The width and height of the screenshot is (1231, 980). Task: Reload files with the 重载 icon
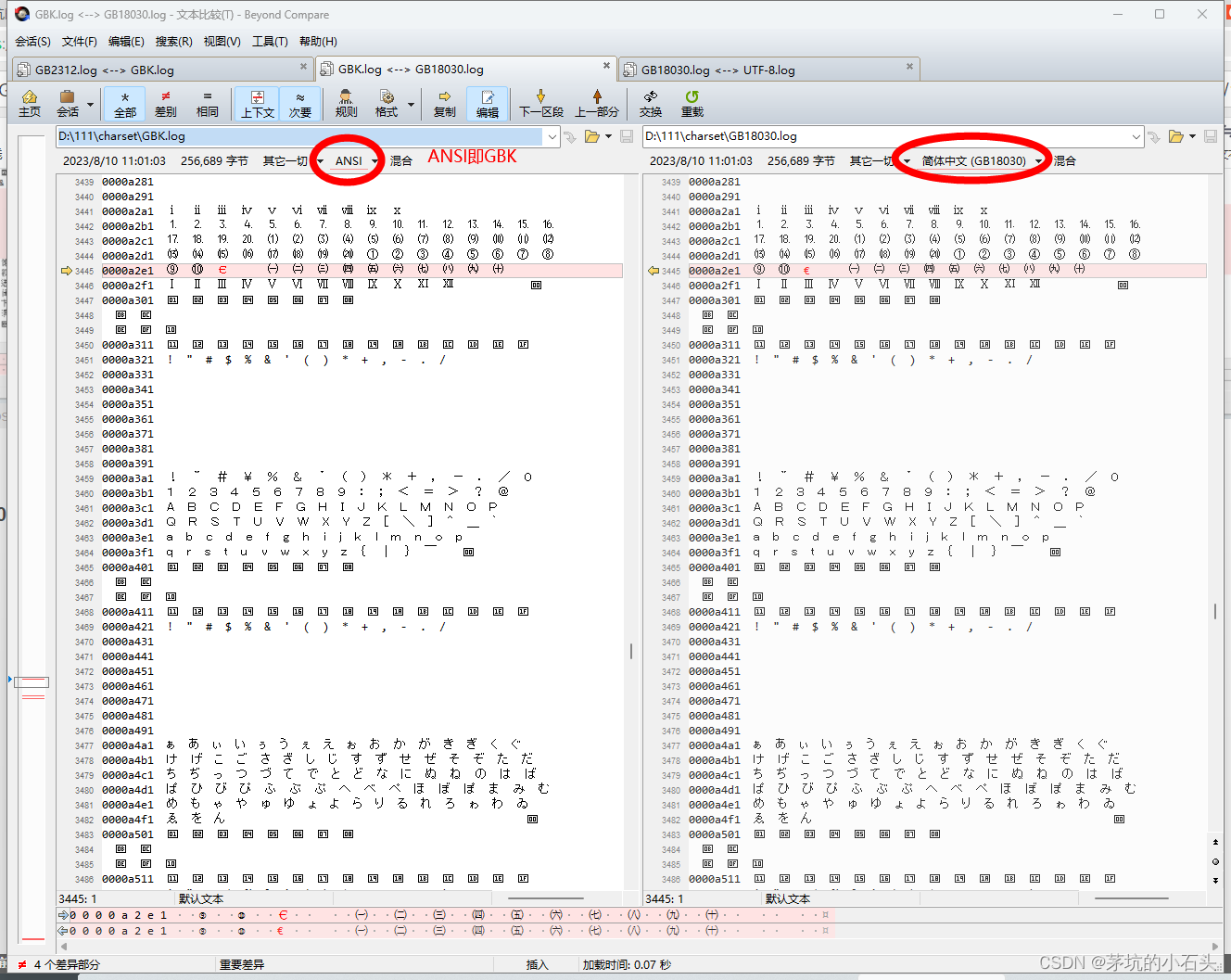point(692,103)
